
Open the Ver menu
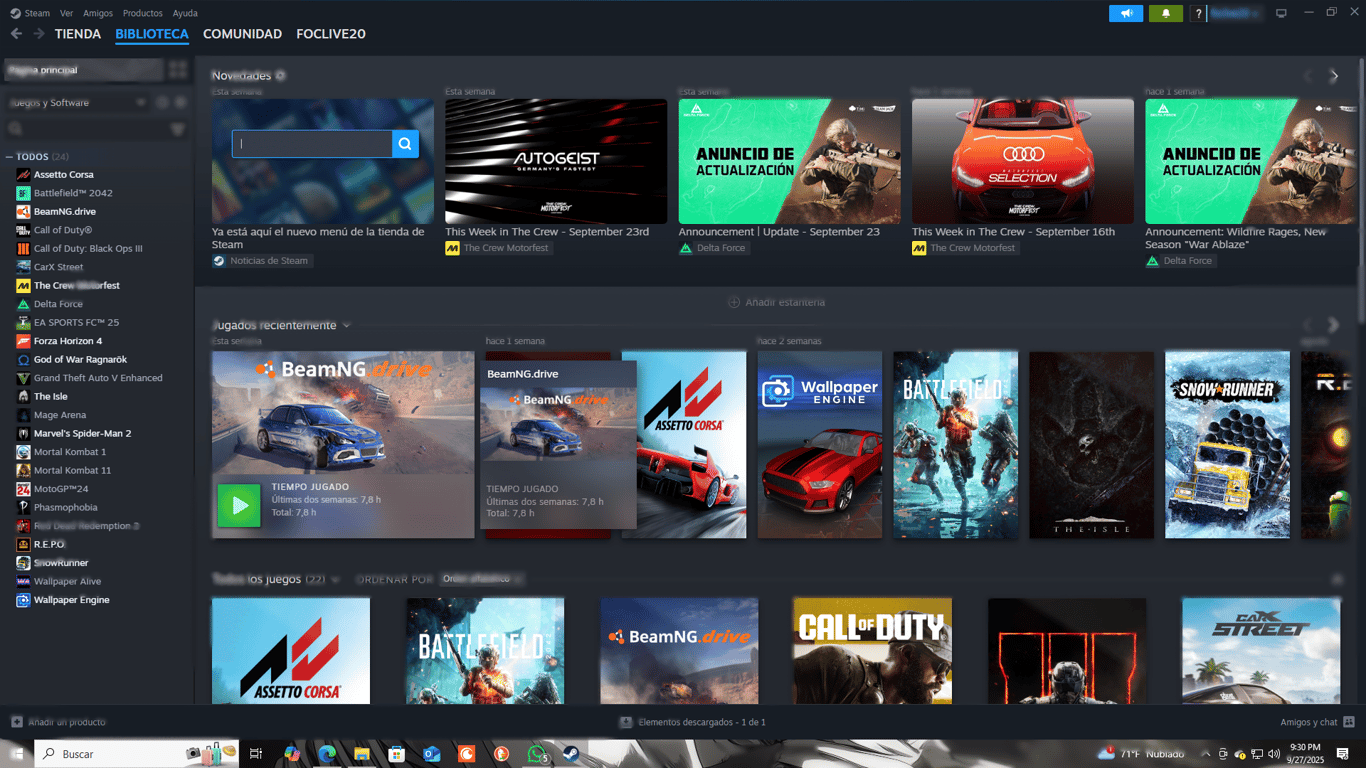(x=66, y=13)
